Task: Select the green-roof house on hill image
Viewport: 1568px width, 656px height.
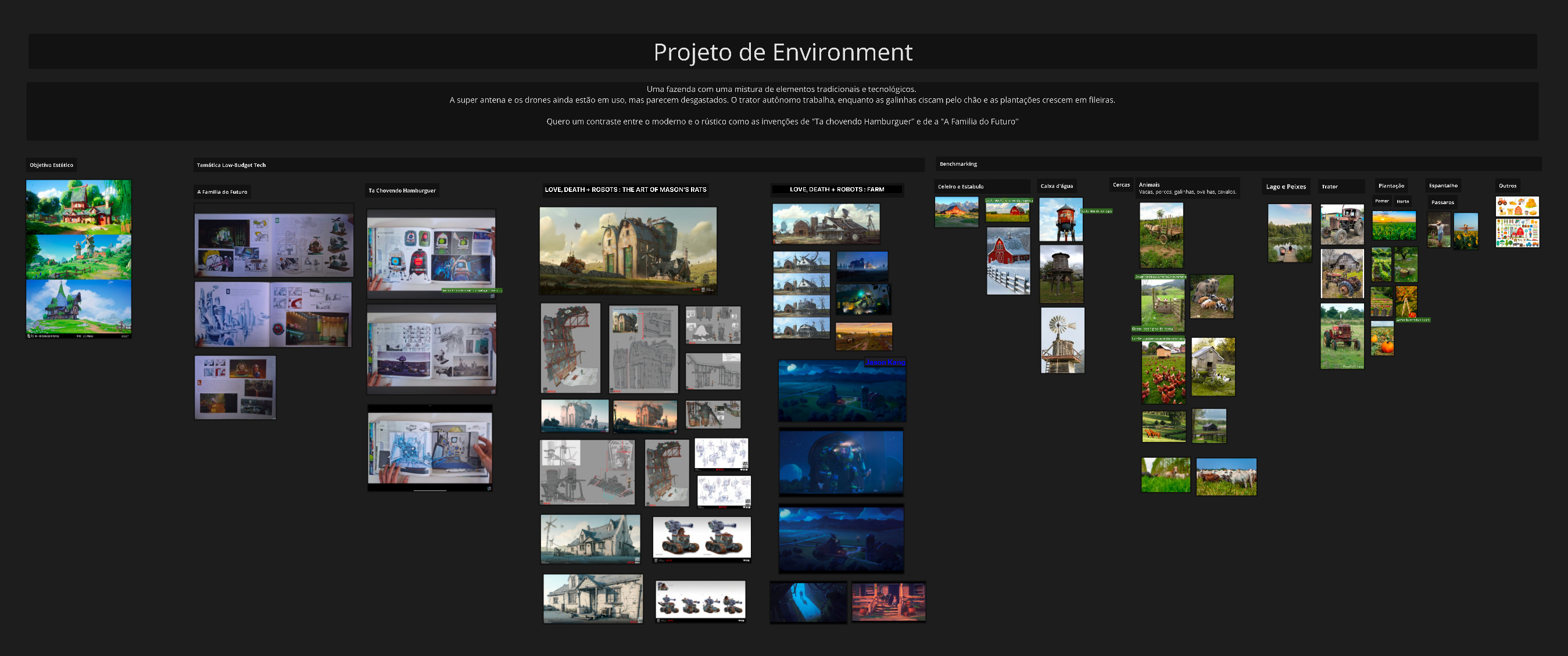Action: tap(78, 309)
